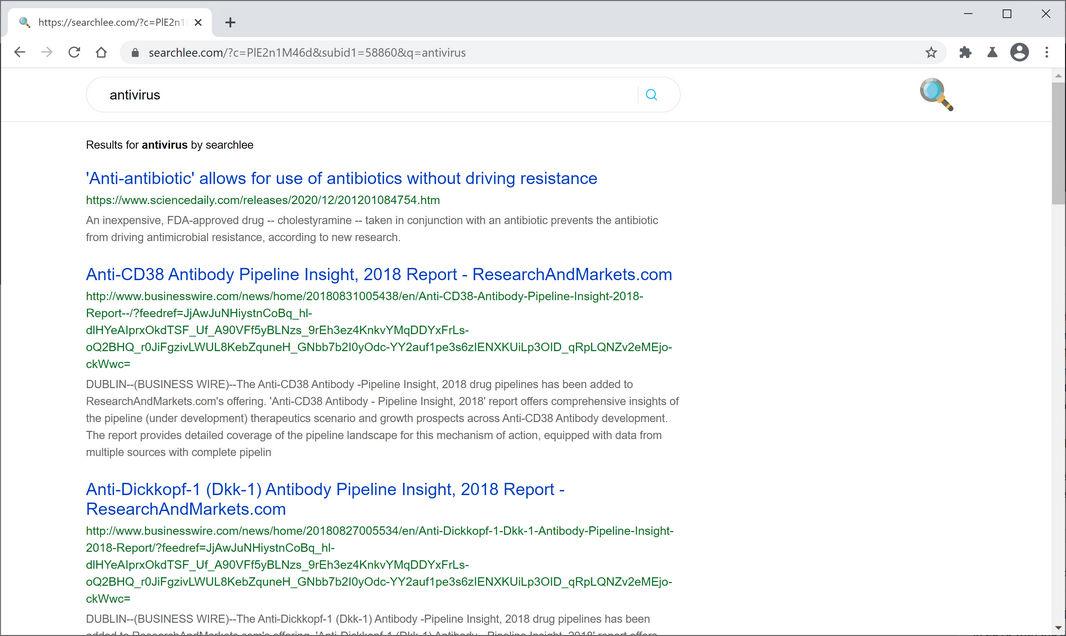Screen dimensions: 1066x636
Task: Open the user profile avatar menu
Action: 1019,52
